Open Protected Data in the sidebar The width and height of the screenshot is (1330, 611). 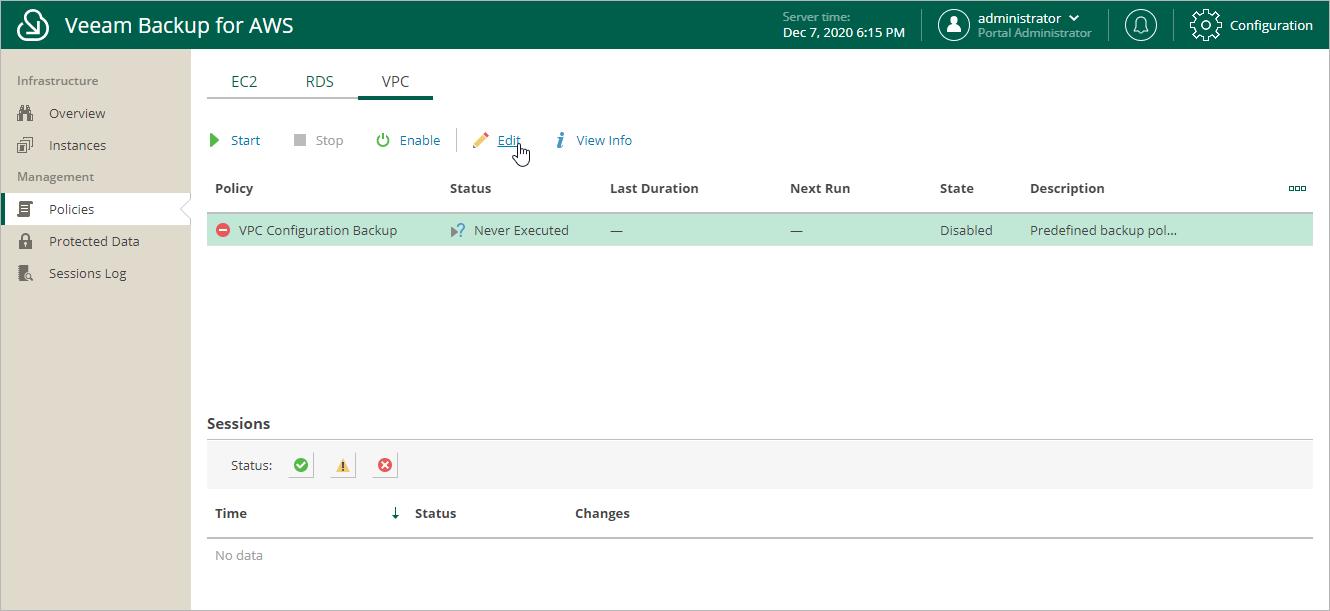95,241
